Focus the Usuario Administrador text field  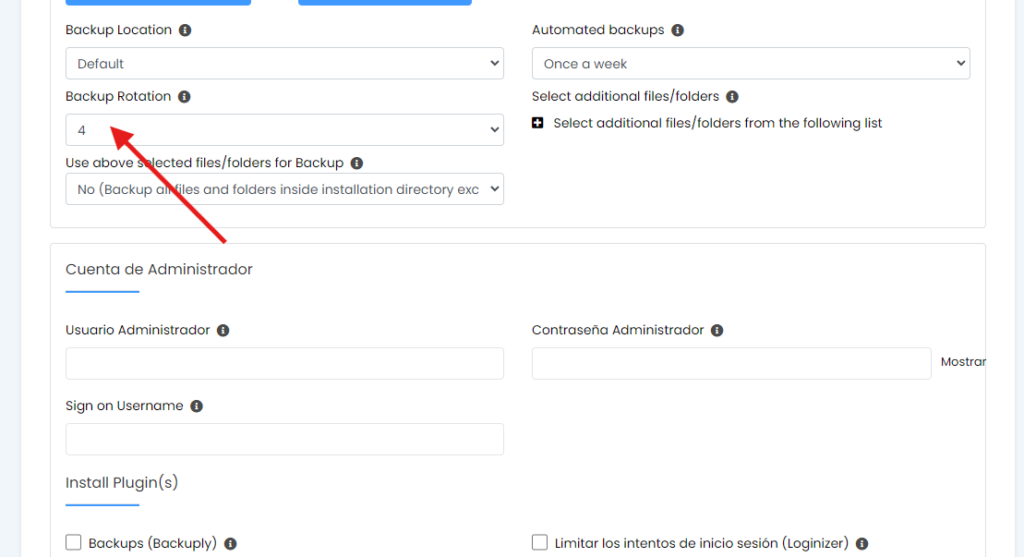(284, 364)
